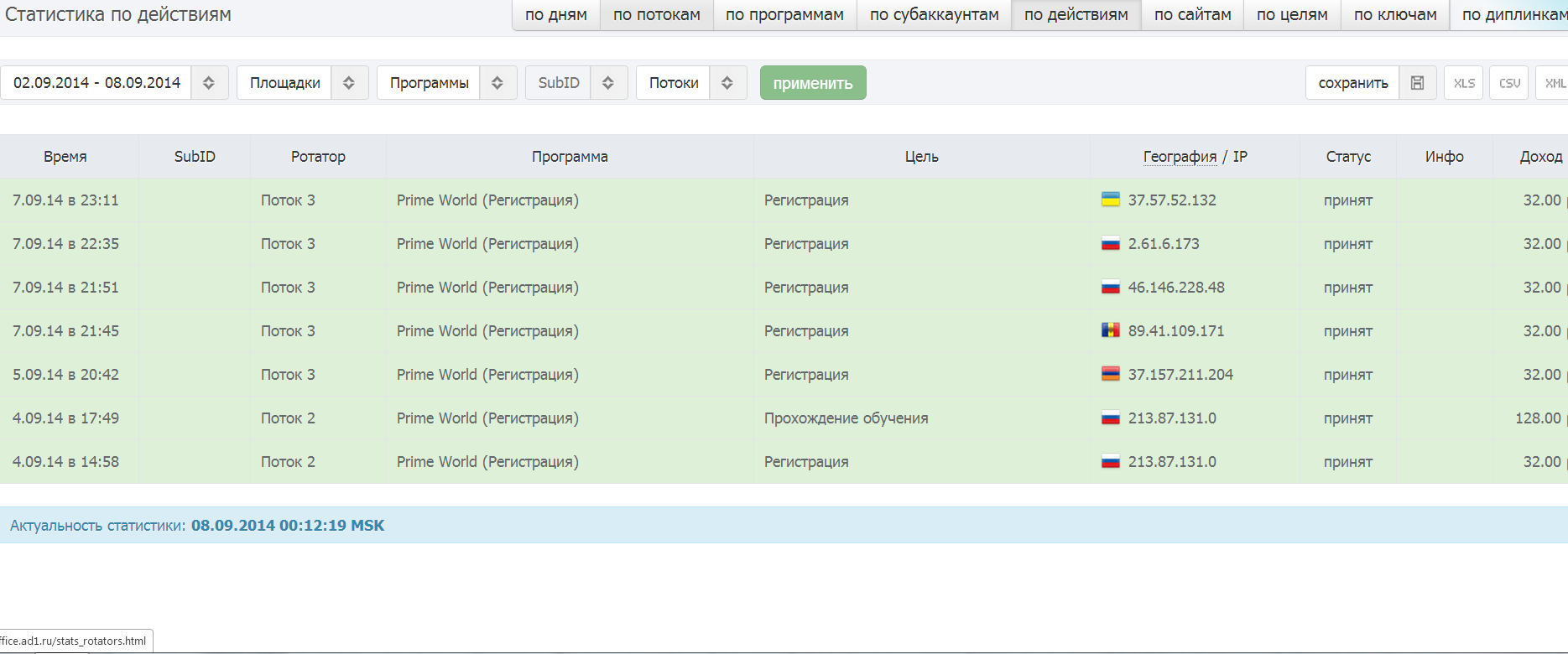Select the по действиям tab

[x=1076, y=15]
